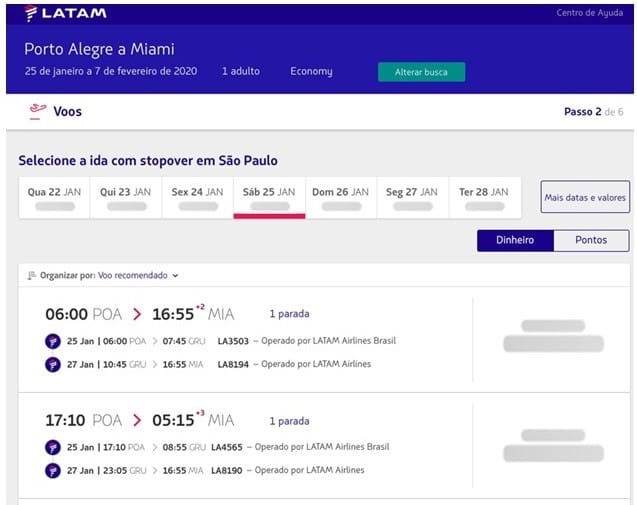Expand the 1 parada details of 17:10 flight
The height and width of the screenshot is (505, 637).
point(289,420)
